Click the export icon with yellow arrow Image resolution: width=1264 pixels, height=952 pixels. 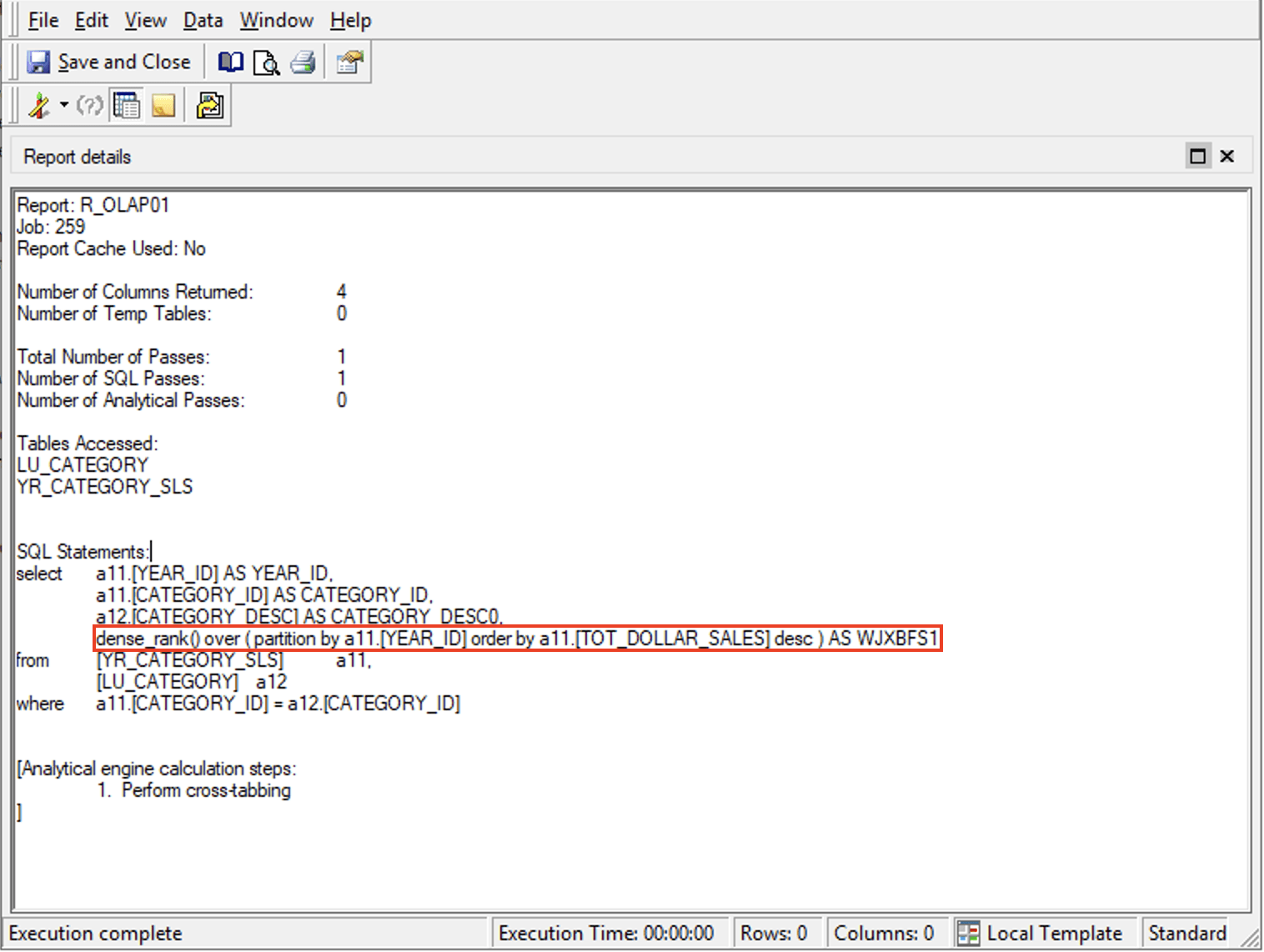point(209,106)
